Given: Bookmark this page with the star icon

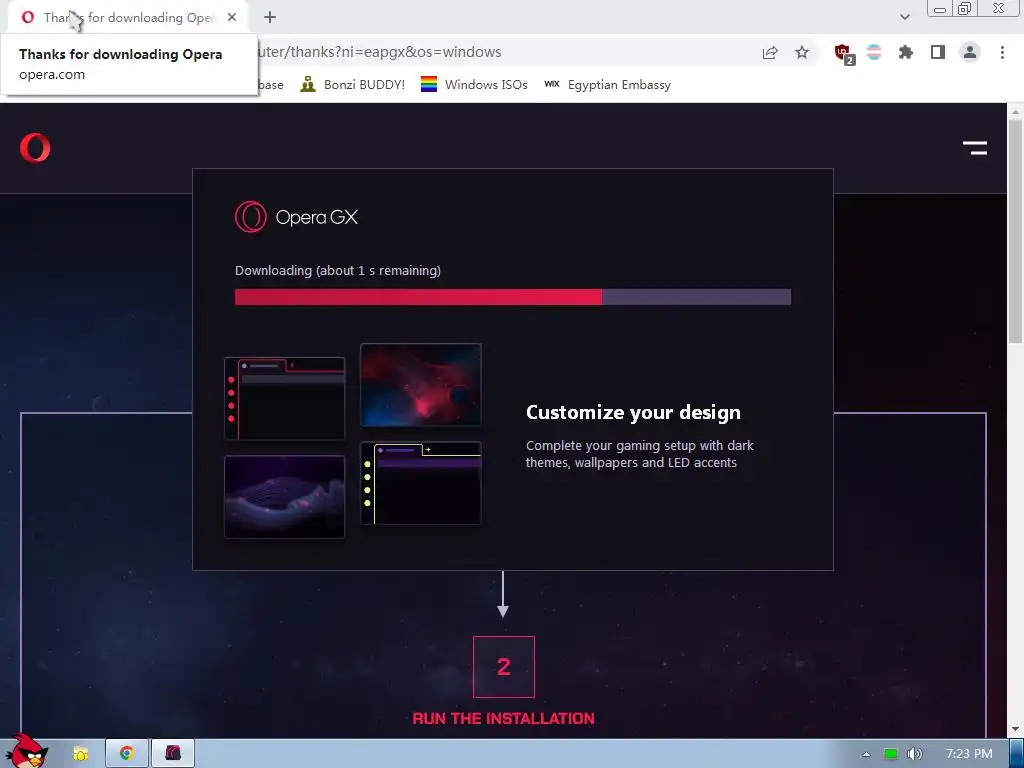Looking at the screenshot, I should [802, 52].
